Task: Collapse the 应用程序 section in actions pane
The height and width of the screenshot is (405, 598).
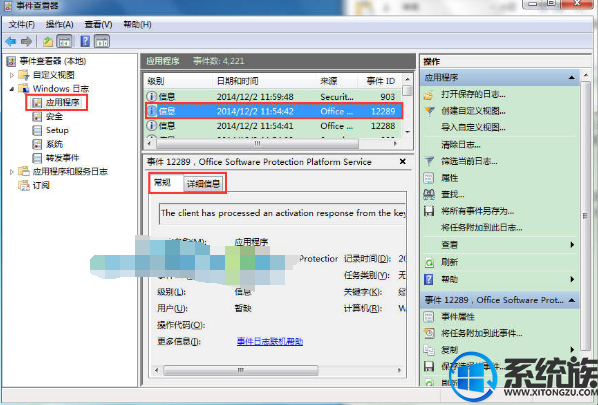Action: tap(571, 78)
